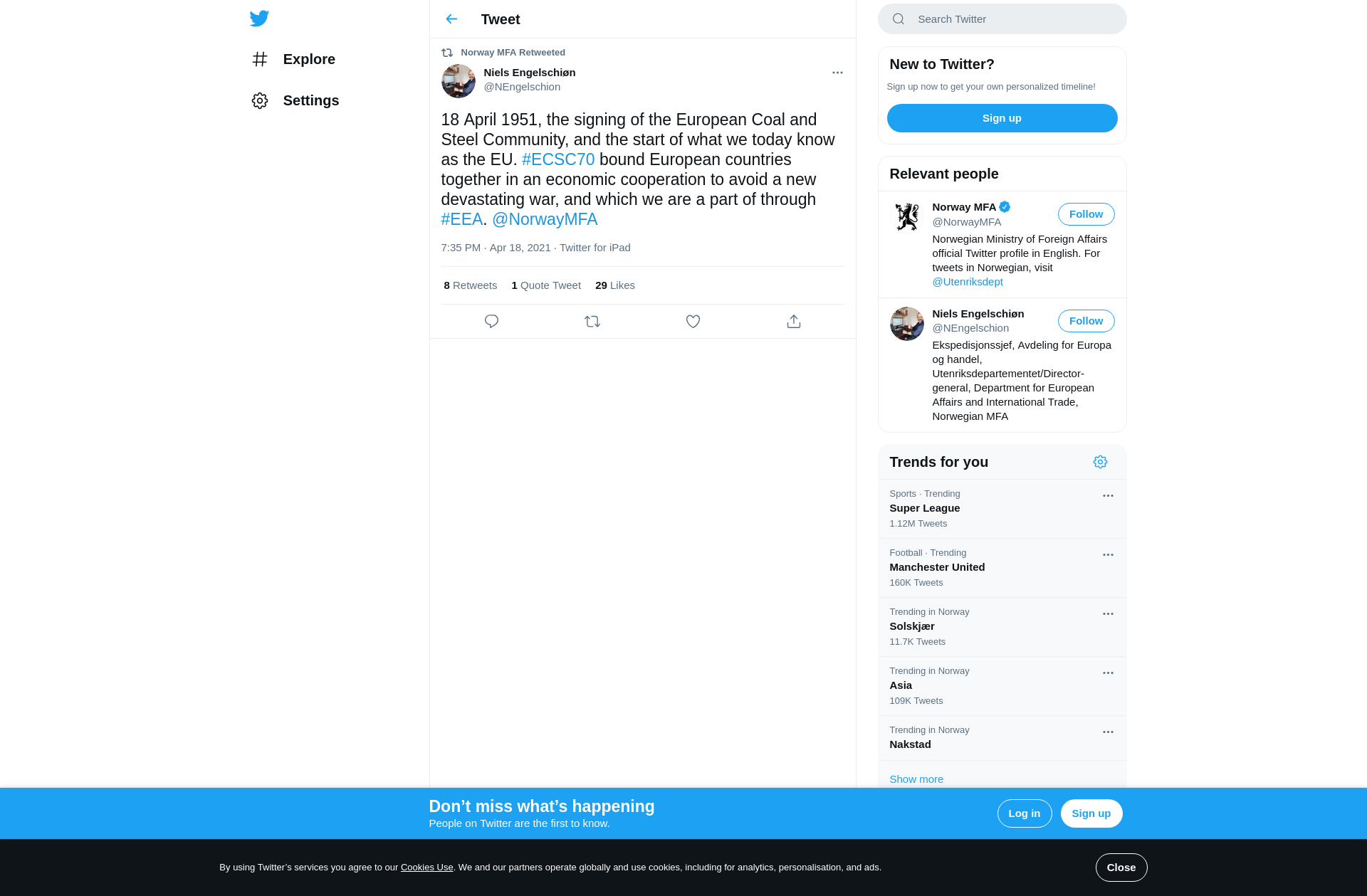Click the Twitter bird logo
1367x896 pixels.
(259, 19)
